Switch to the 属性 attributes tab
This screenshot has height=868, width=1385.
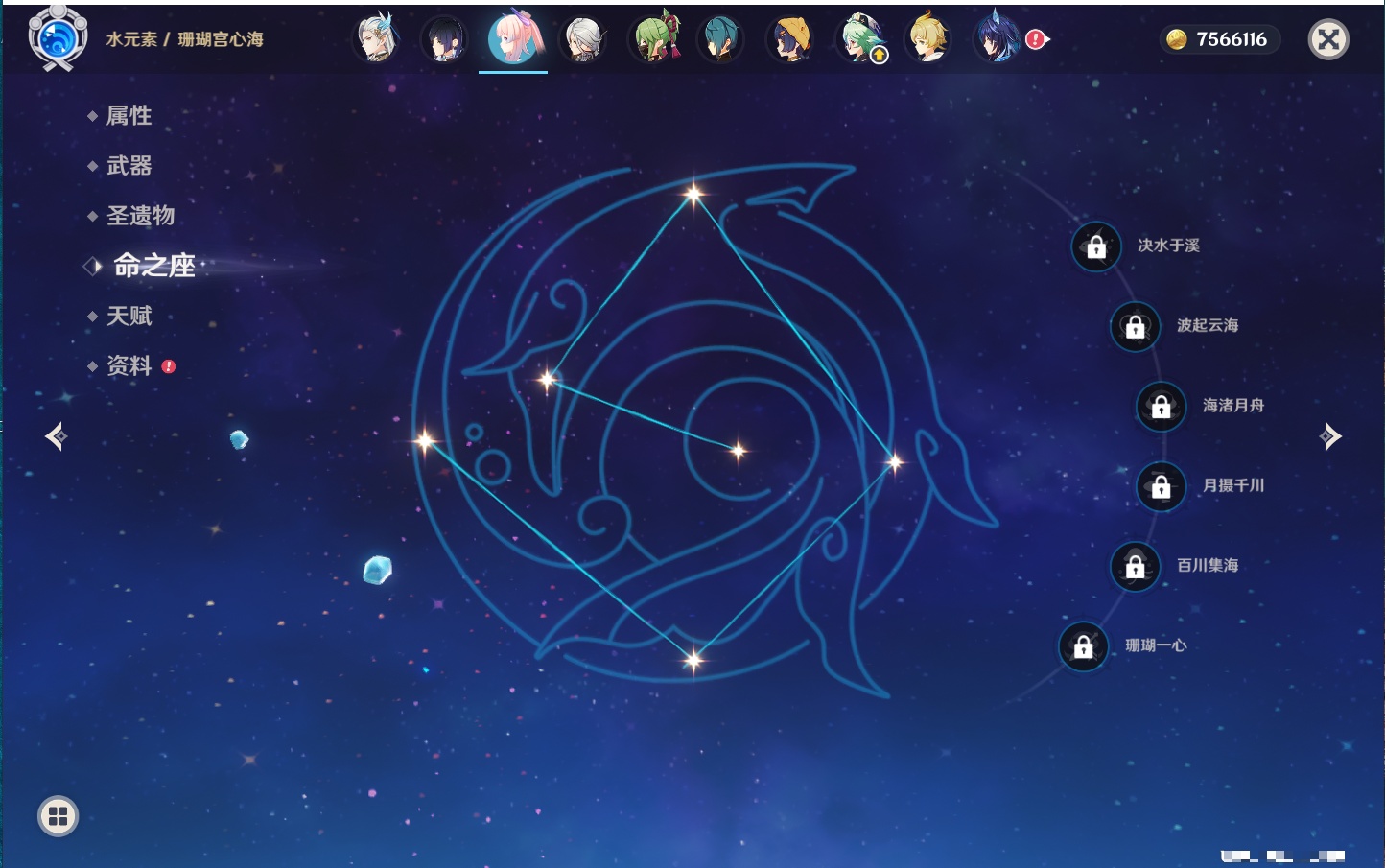129,116
